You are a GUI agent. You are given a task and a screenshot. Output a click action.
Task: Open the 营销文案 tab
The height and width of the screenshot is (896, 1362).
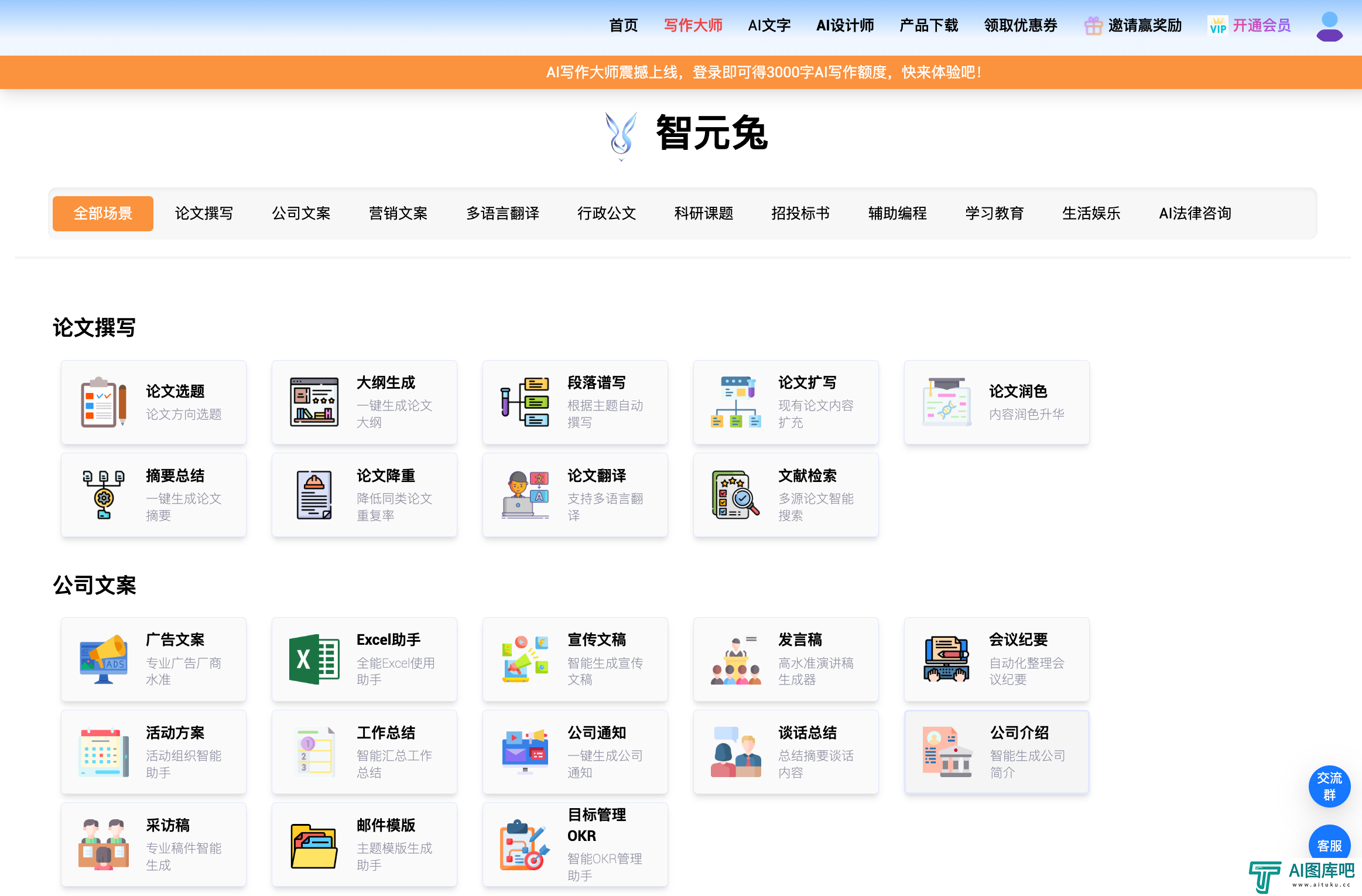pos(398,213)
